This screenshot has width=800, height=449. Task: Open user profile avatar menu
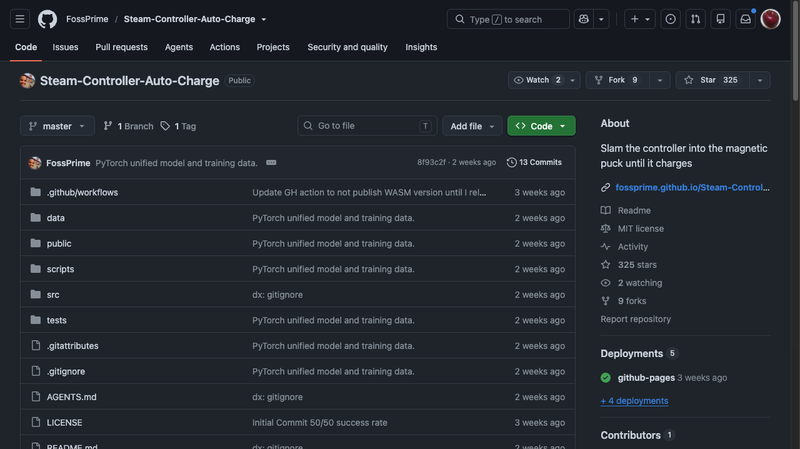click(770, 19)
